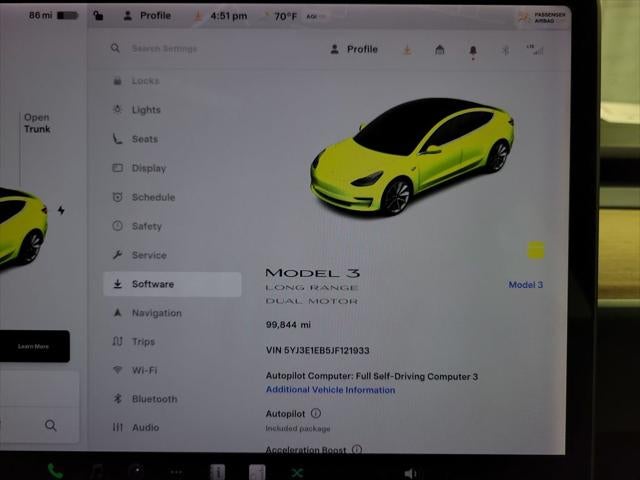Tap the phone icon in bottom dock
The height and width of the screenshot is (480, 640).
pos(55,470)
